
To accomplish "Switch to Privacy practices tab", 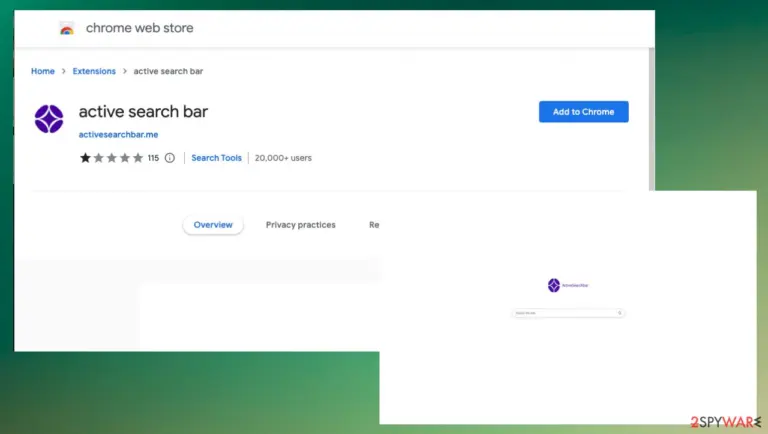I will [x=301, y=225].
